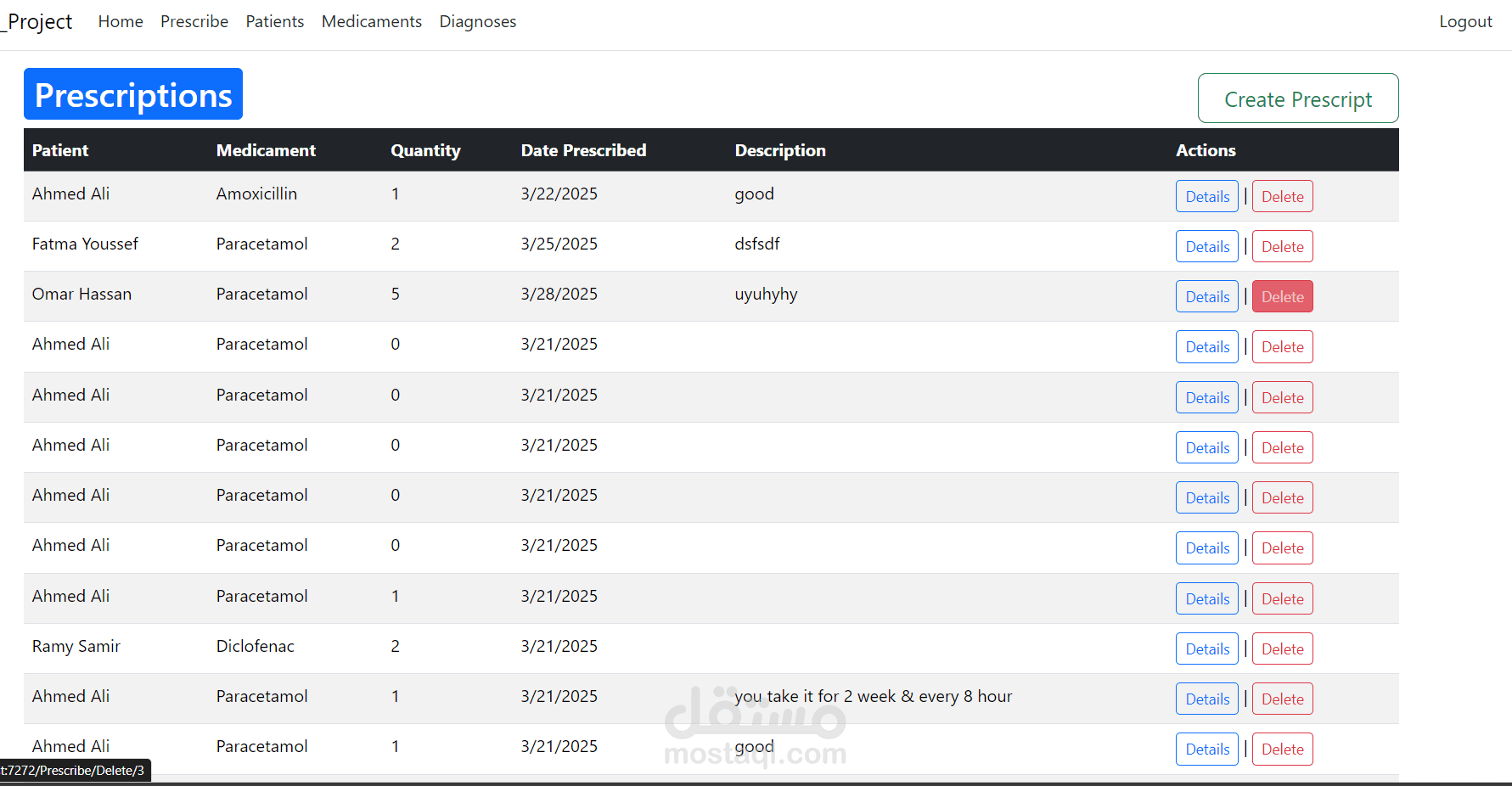Viewport: 1512px width, 786px height.
Task: Open Details for Fatma Youssef's prescription
Action: click(1206, 246)
